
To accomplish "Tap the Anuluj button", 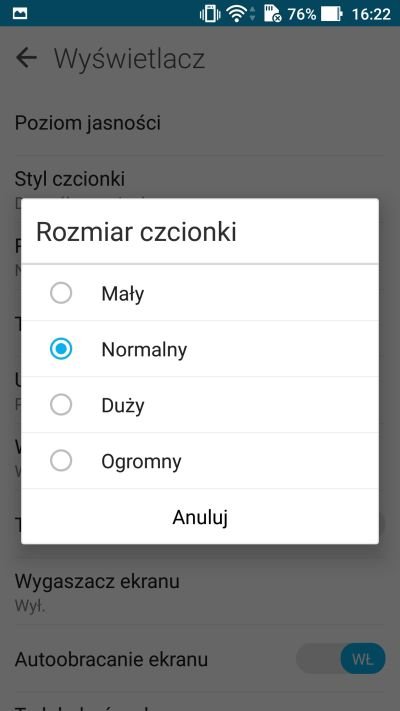I will (x=200, y=517).
